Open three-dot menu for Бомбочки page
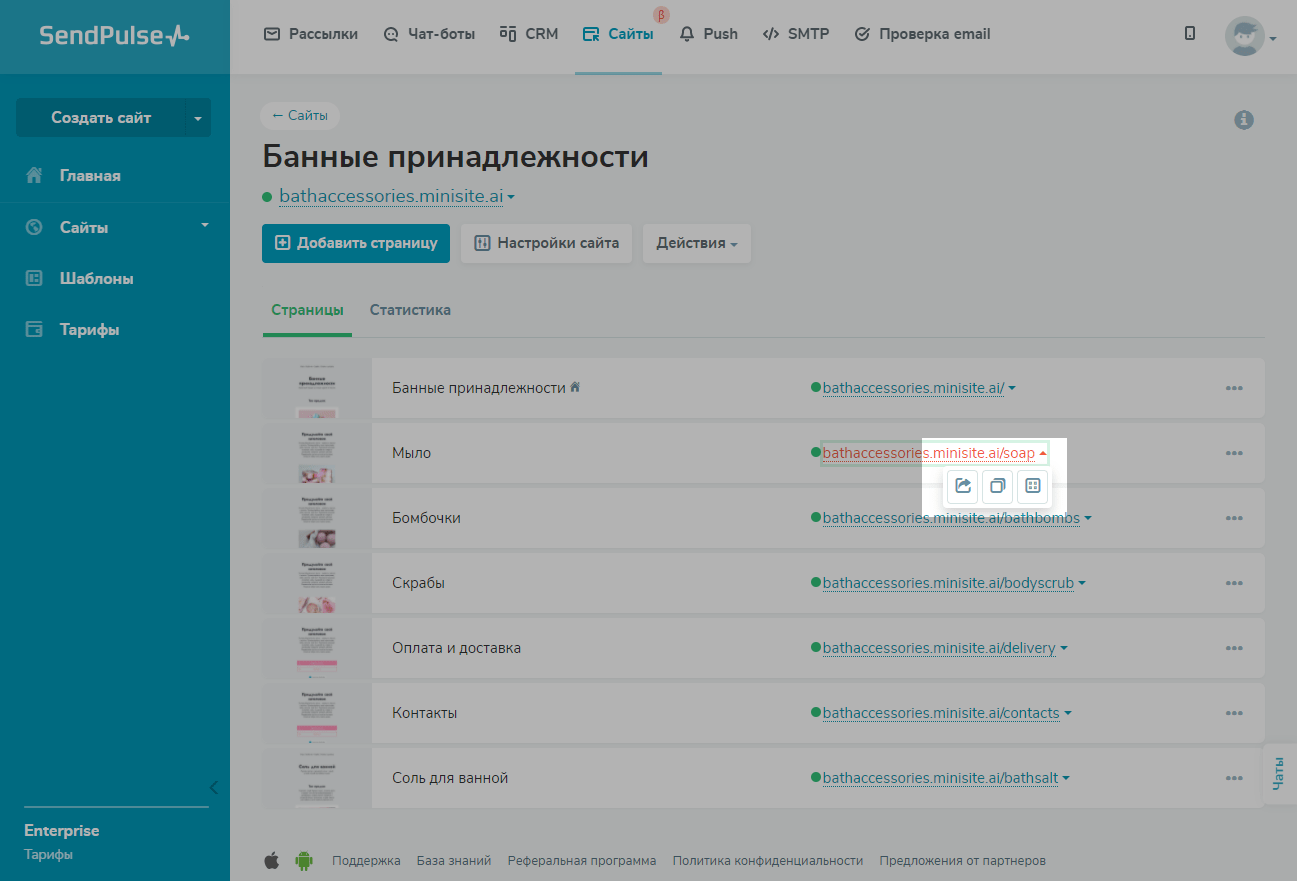Viewport: 1297px width, 881px height. (1234, 518)
